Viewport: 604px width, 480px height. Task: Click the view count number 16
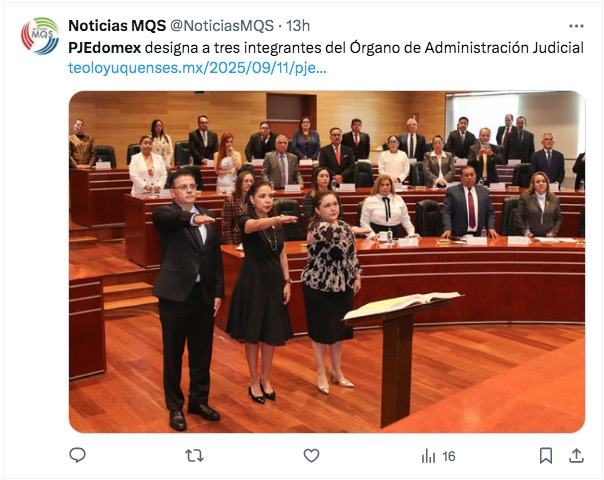pyautogui.click(x=449, y=457)
